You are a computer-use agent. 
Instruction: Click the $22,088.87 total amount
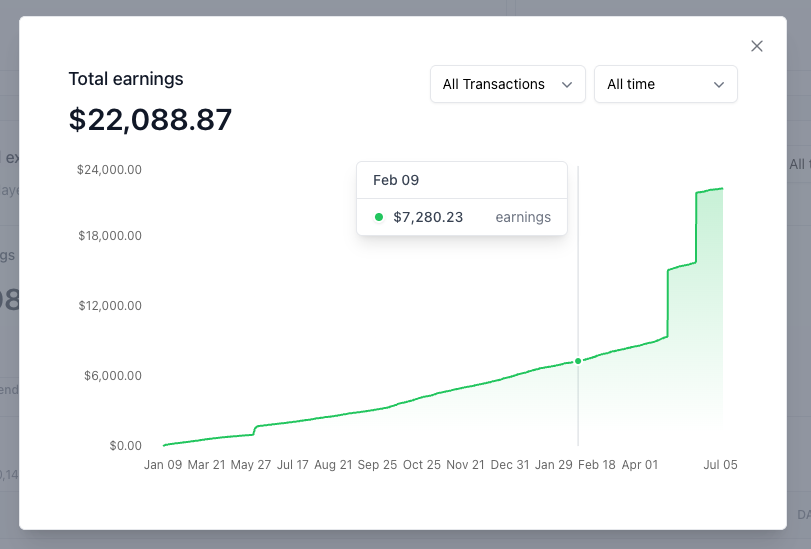pos(151,120)
